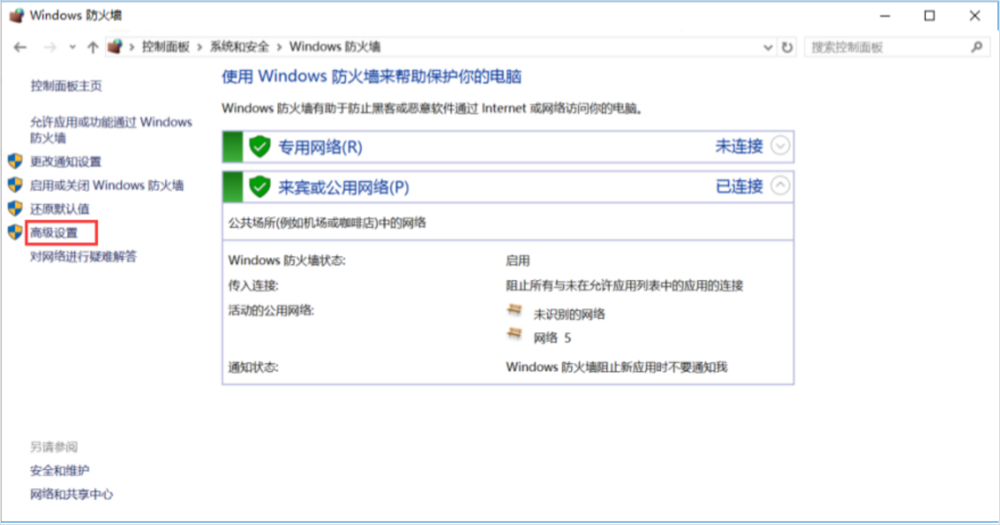
Task: Click the firewall icon in address bar
Action: (x=115, y=47)
